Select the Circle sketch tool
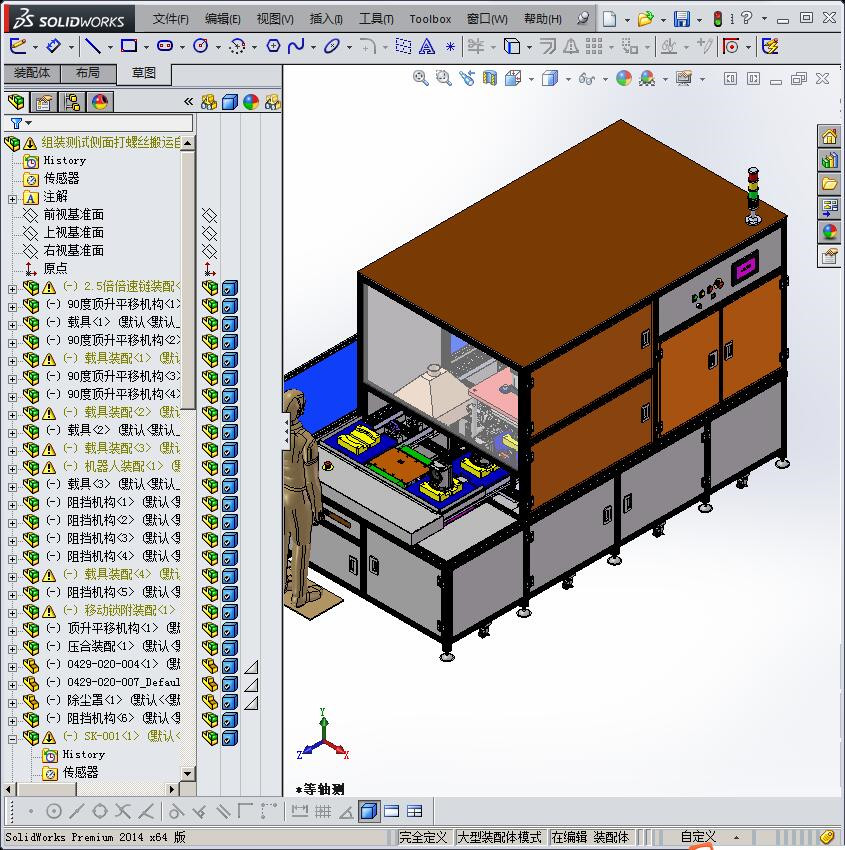 pyautogui.click(x=201, y=46)
